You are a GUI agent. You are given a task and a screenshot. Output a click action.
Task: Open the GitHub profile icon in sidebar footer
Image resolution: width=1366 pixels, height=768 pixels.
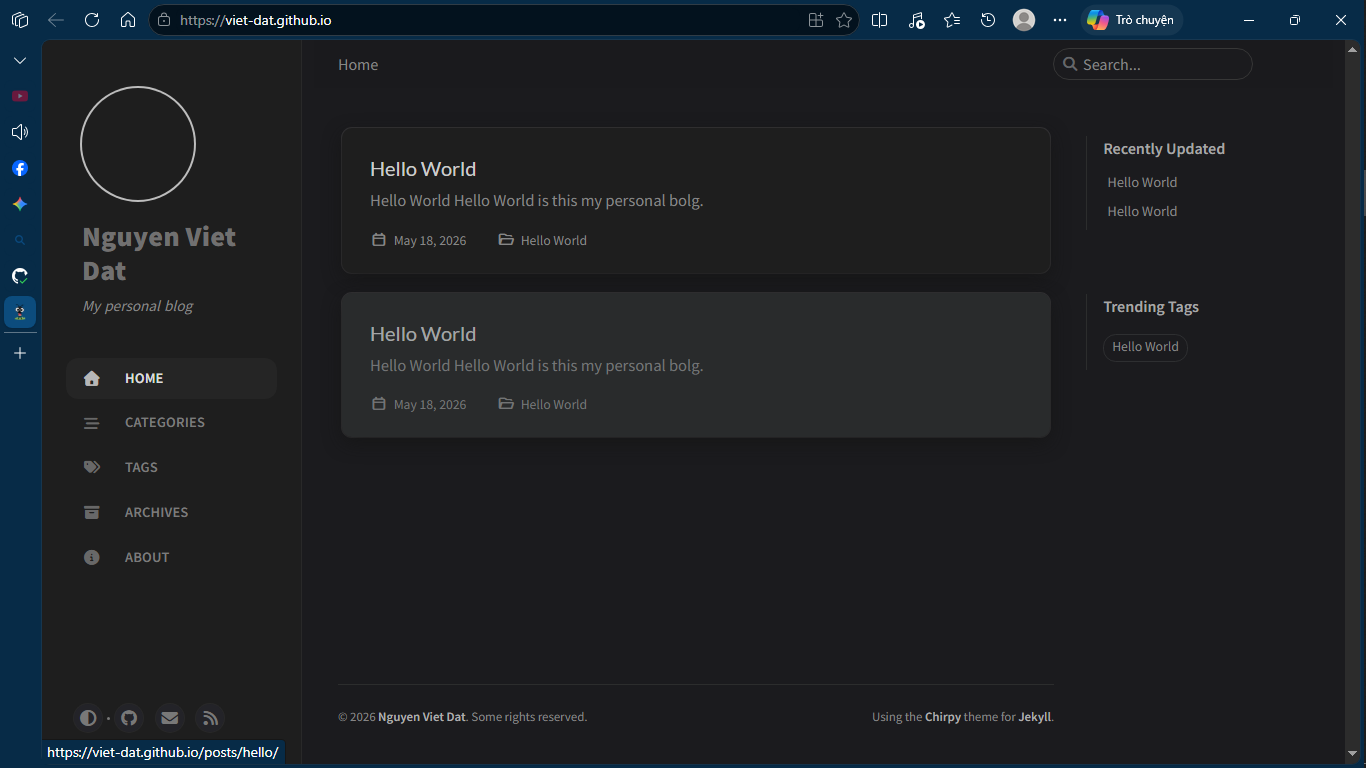click(x=128, y=718)
